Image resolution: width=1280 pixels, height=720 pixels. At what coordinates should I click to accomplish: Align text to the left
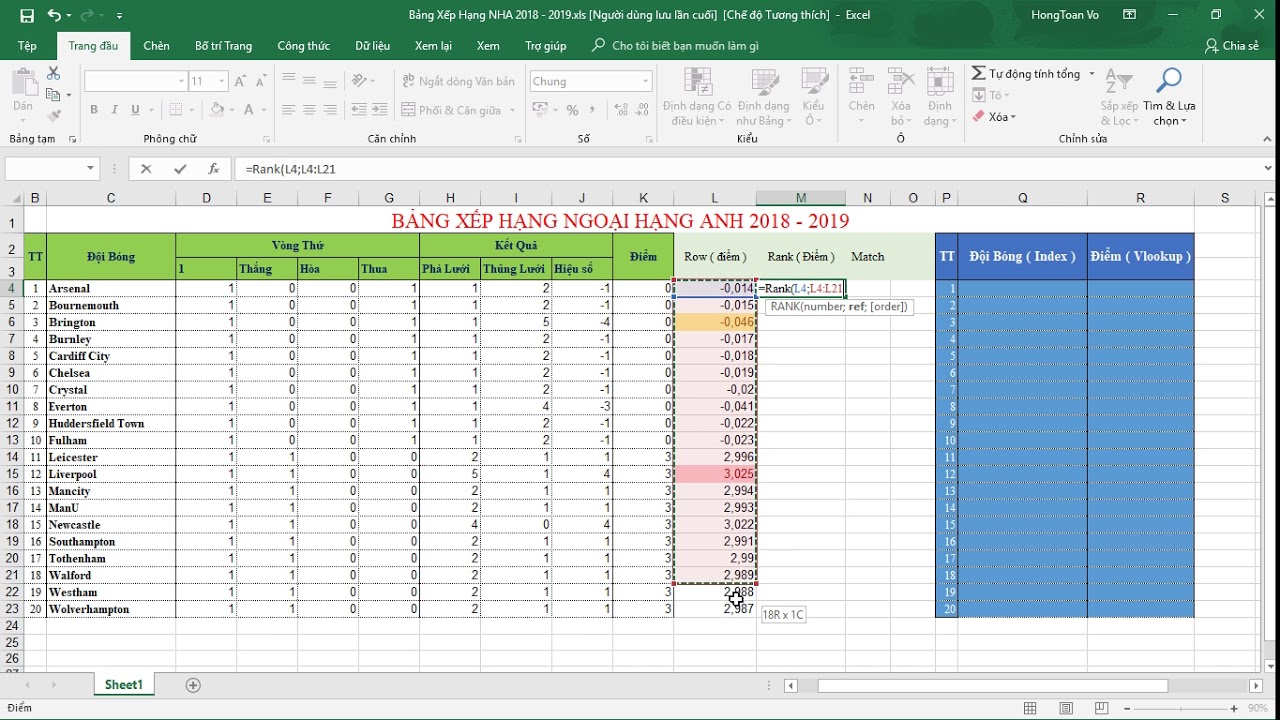coord(289,110)
